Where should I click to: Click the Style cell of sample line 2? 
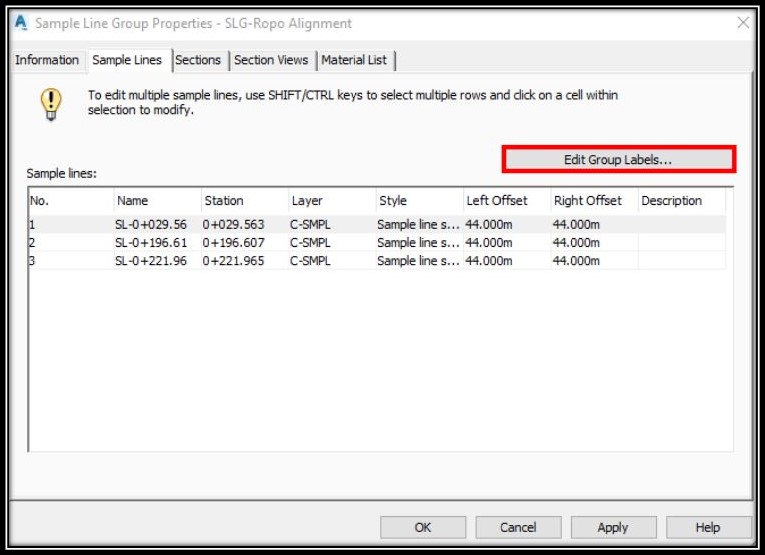coord(418,242)
